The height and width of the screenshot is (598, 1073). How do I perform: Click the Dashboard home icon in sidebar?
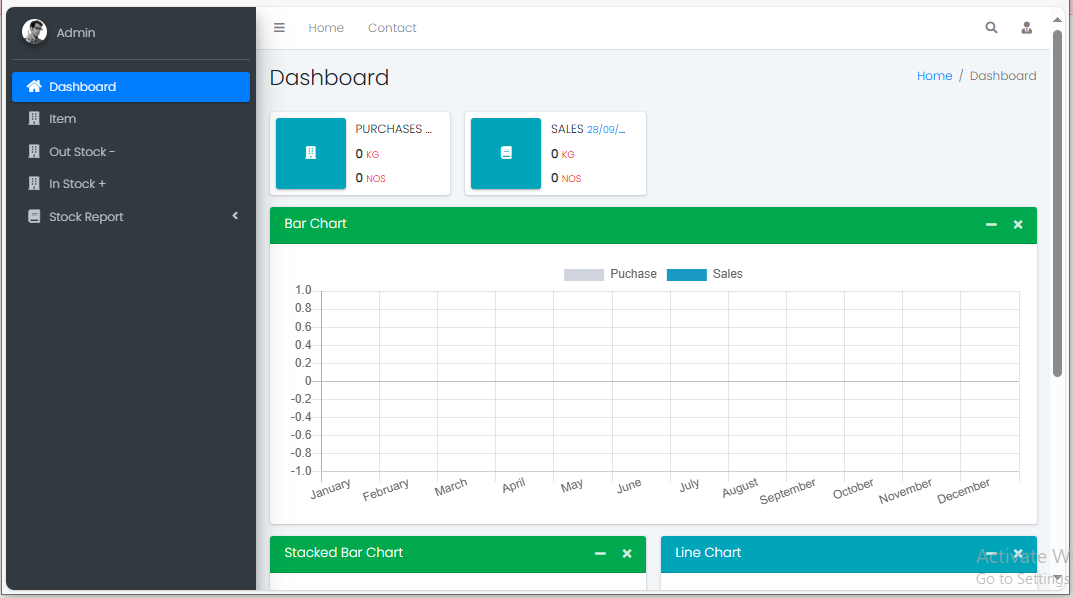coord(34,87)
